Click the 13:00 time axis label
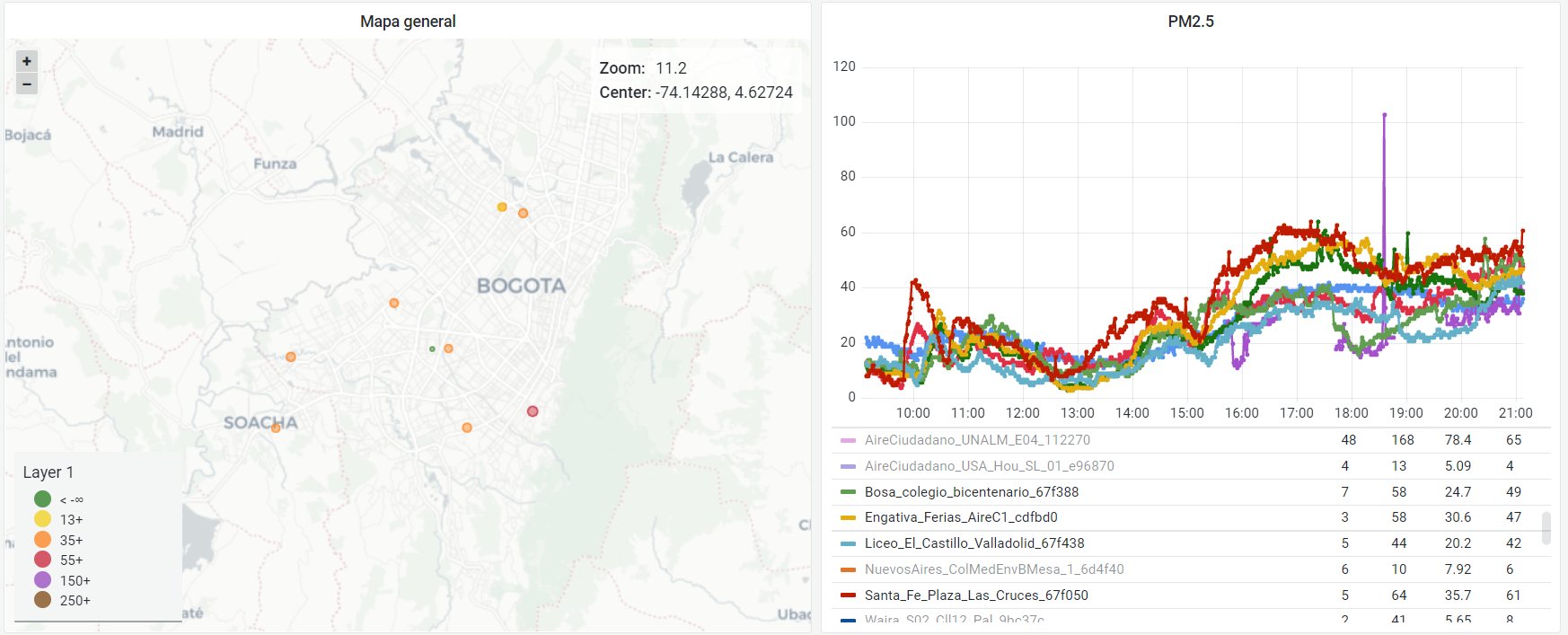 1077,413
